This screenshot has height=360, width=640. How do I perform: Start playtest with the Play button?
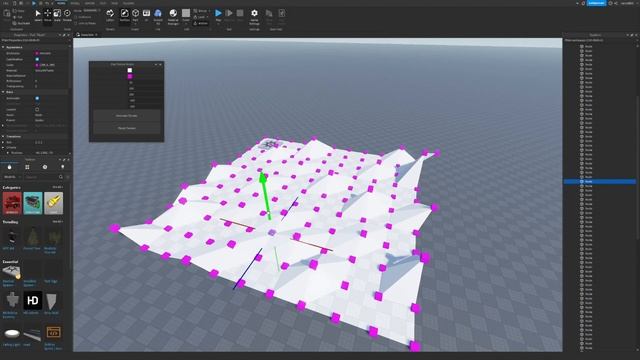pos(218,15)
